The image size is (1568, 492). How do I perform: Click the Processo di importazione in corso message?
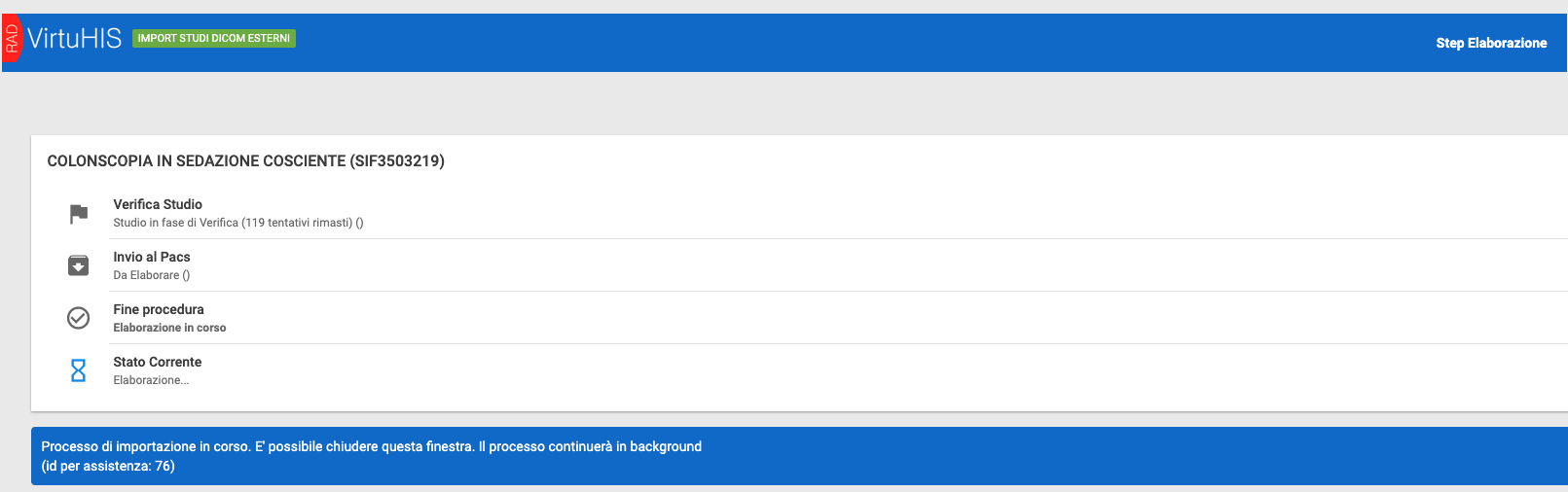click(371, 446)
